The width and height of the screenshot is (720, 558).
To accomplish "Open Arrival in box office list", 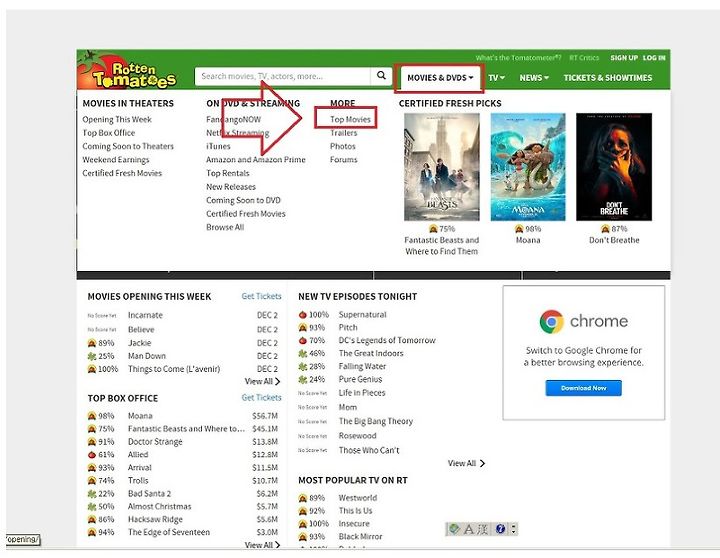I will pyautogui.click(x=140, y=468).
